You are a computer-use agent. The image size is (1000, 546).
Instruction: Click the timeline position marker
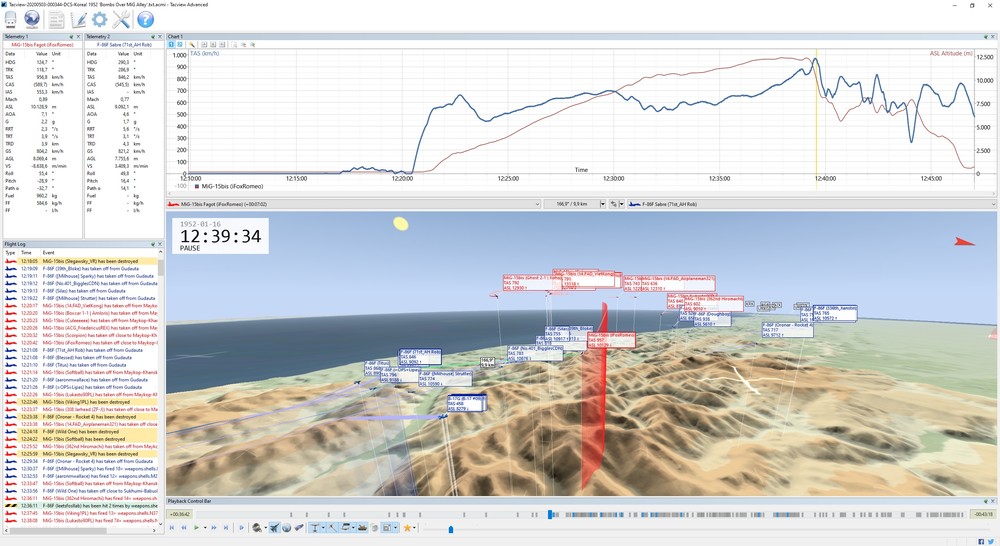pyautogui.click(x=550, y=514)
